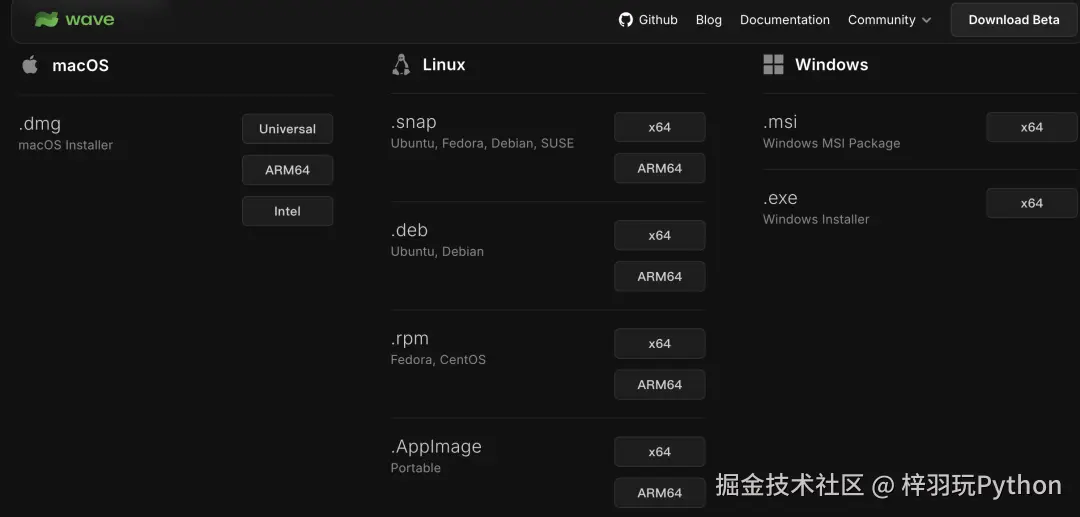This screenshot has width=1080, height=517.
Task: Click the .exe format label
Action: [780, 198]
